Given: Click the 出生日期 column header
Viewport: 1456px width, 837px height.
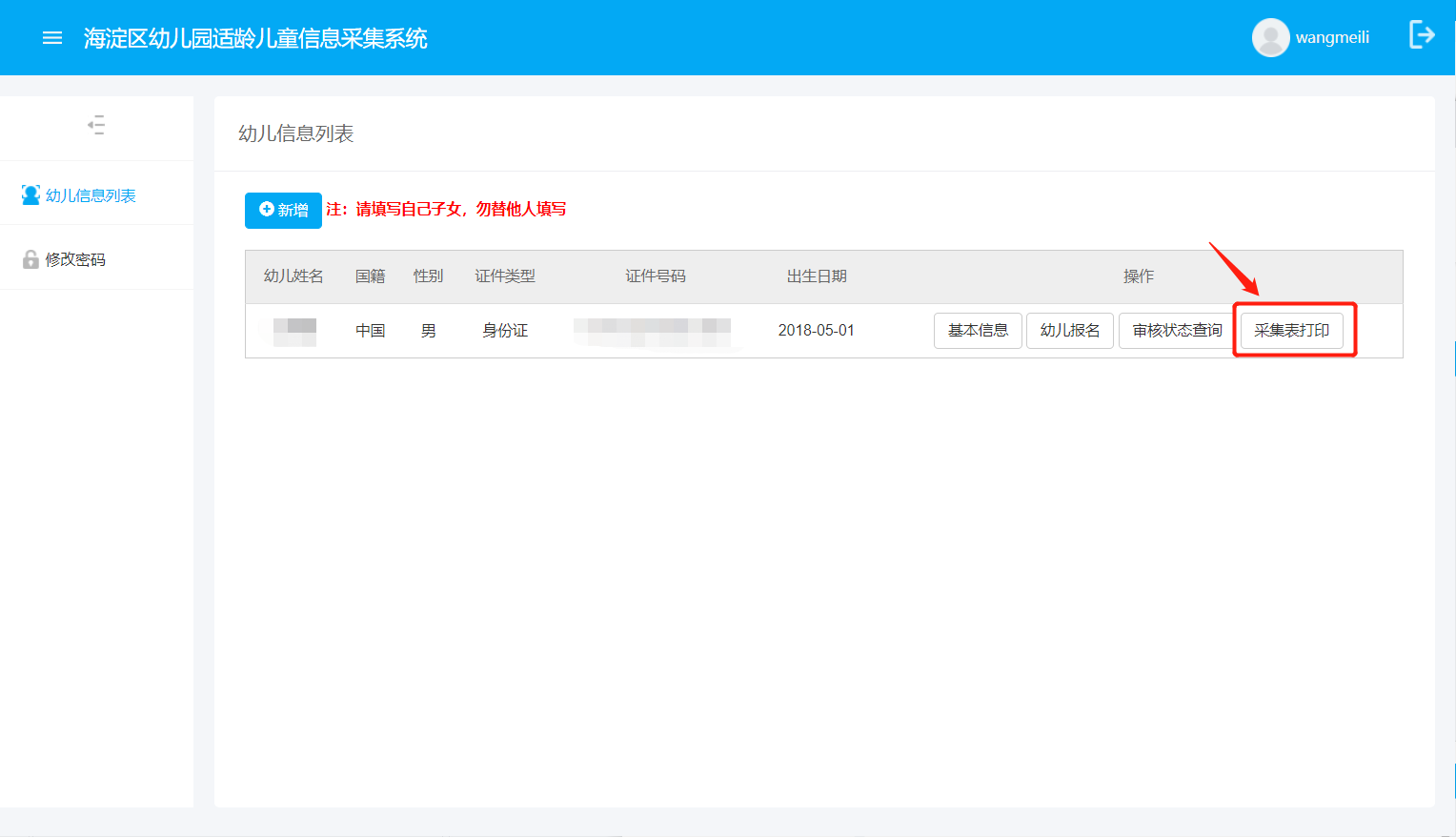Looking at the screenshot, I should tap(817, 276).
